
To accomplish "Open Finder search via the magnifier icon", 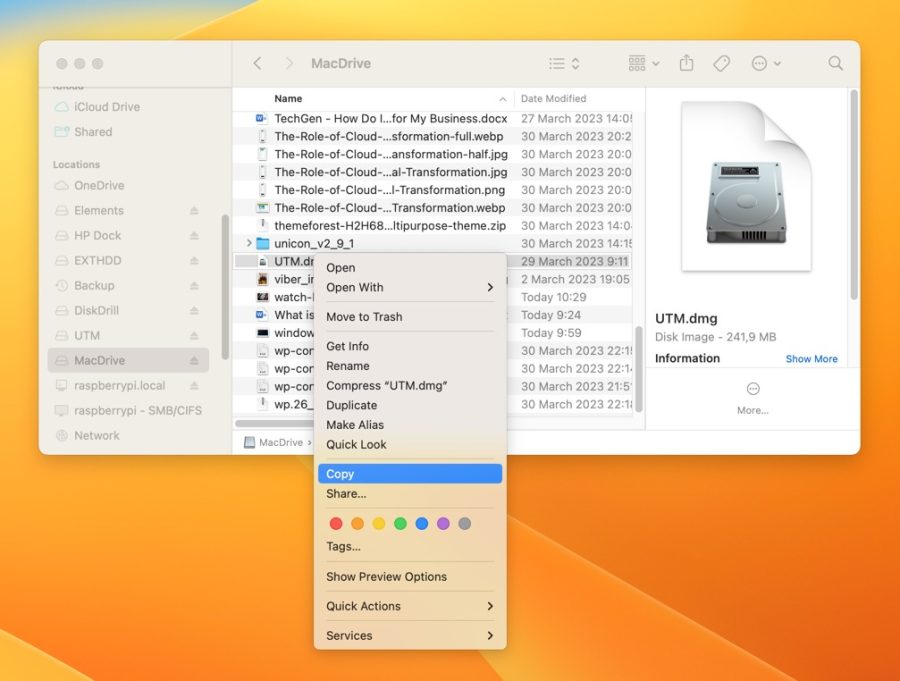I will point(835,62).
